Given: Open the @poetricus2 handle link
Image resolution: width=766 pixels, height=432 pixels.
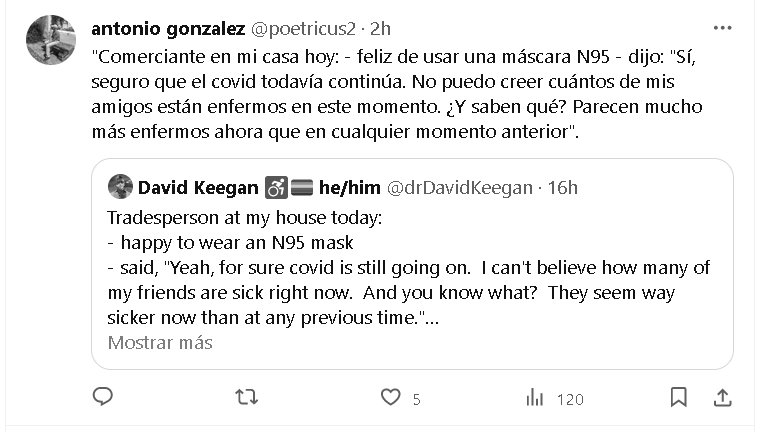Looking at the screenshot, I should pos(309,27).
